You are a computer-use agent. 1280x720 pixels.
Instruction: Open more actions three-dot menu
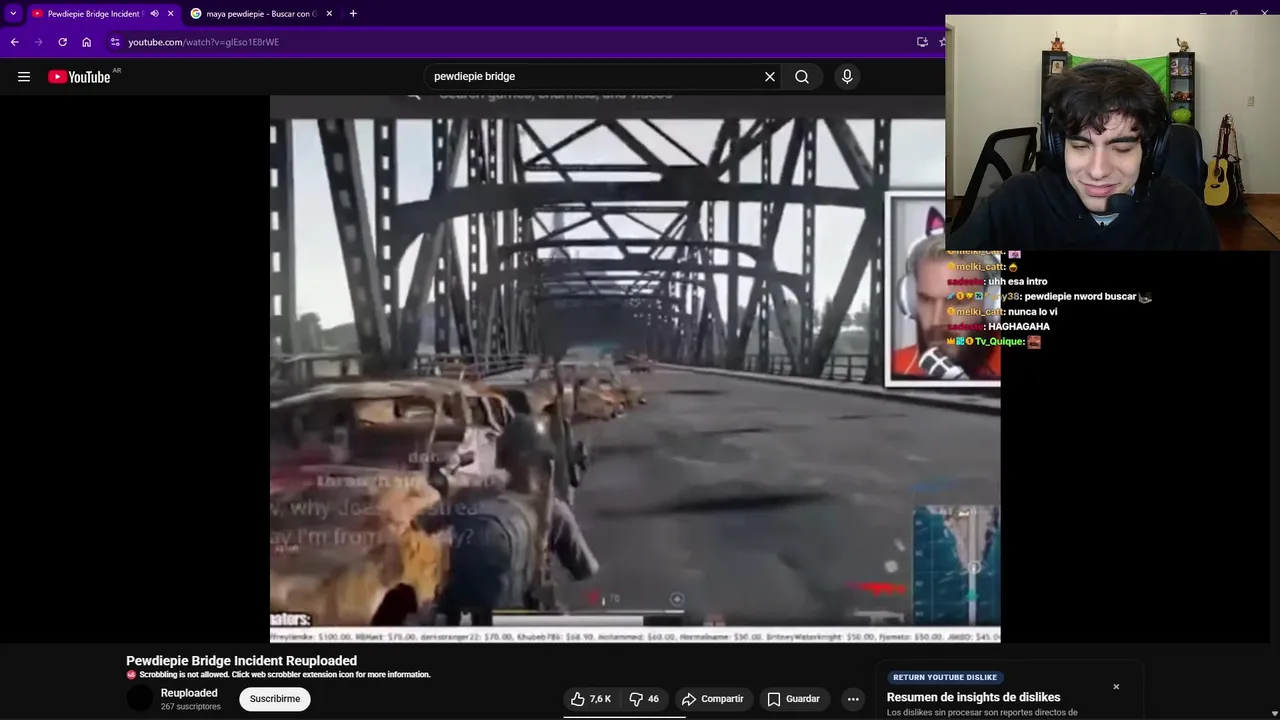click(x=853, y=699)
